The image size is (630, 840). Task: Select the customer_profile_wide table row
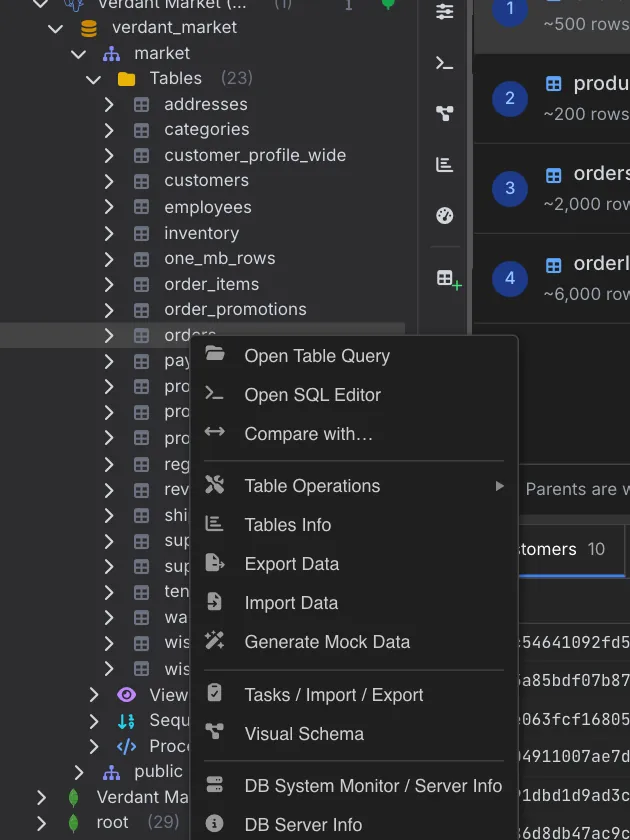202,155
